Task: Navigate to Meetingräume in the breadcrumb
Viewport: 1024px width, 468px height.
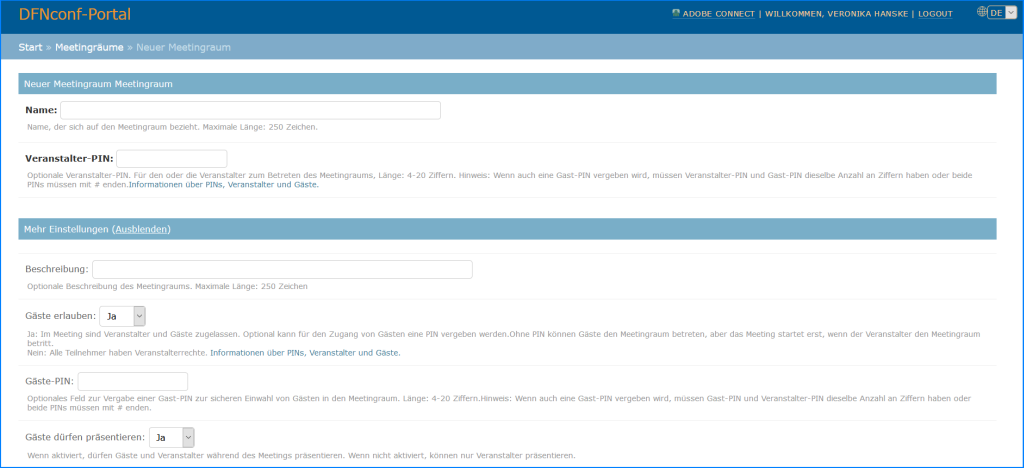Action: click(90, 47)
